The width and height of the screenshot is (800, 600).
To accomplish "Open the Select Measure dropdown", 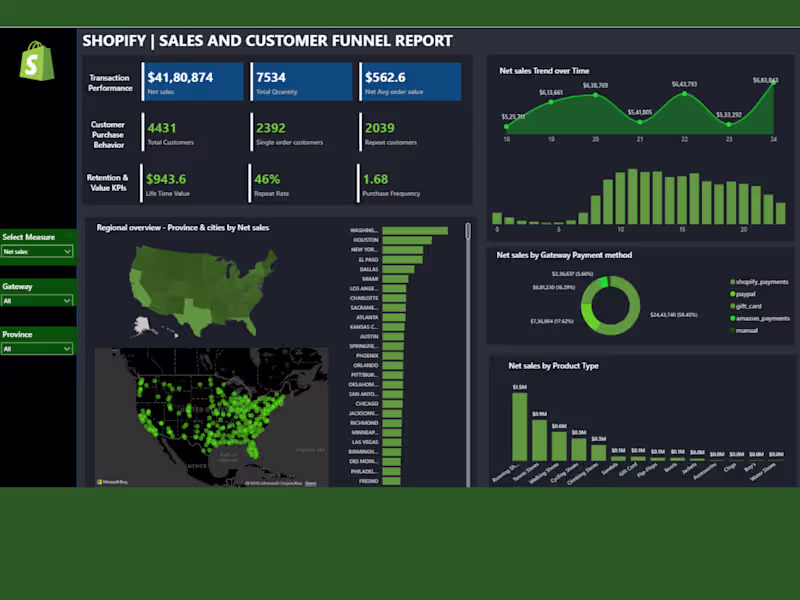I will (x=37, y=251).
